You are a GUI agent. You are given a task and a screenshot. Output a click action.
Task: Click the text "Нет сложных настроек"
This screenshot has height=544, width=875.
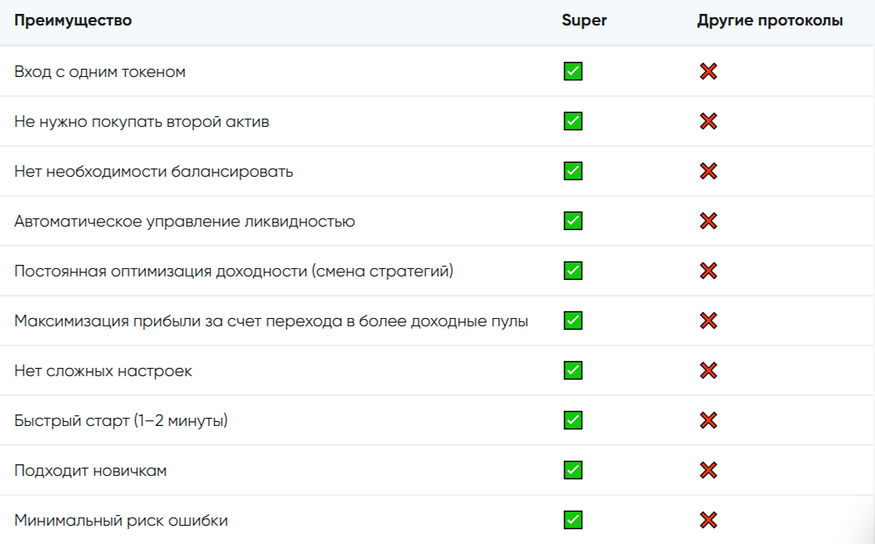[103, 371]
